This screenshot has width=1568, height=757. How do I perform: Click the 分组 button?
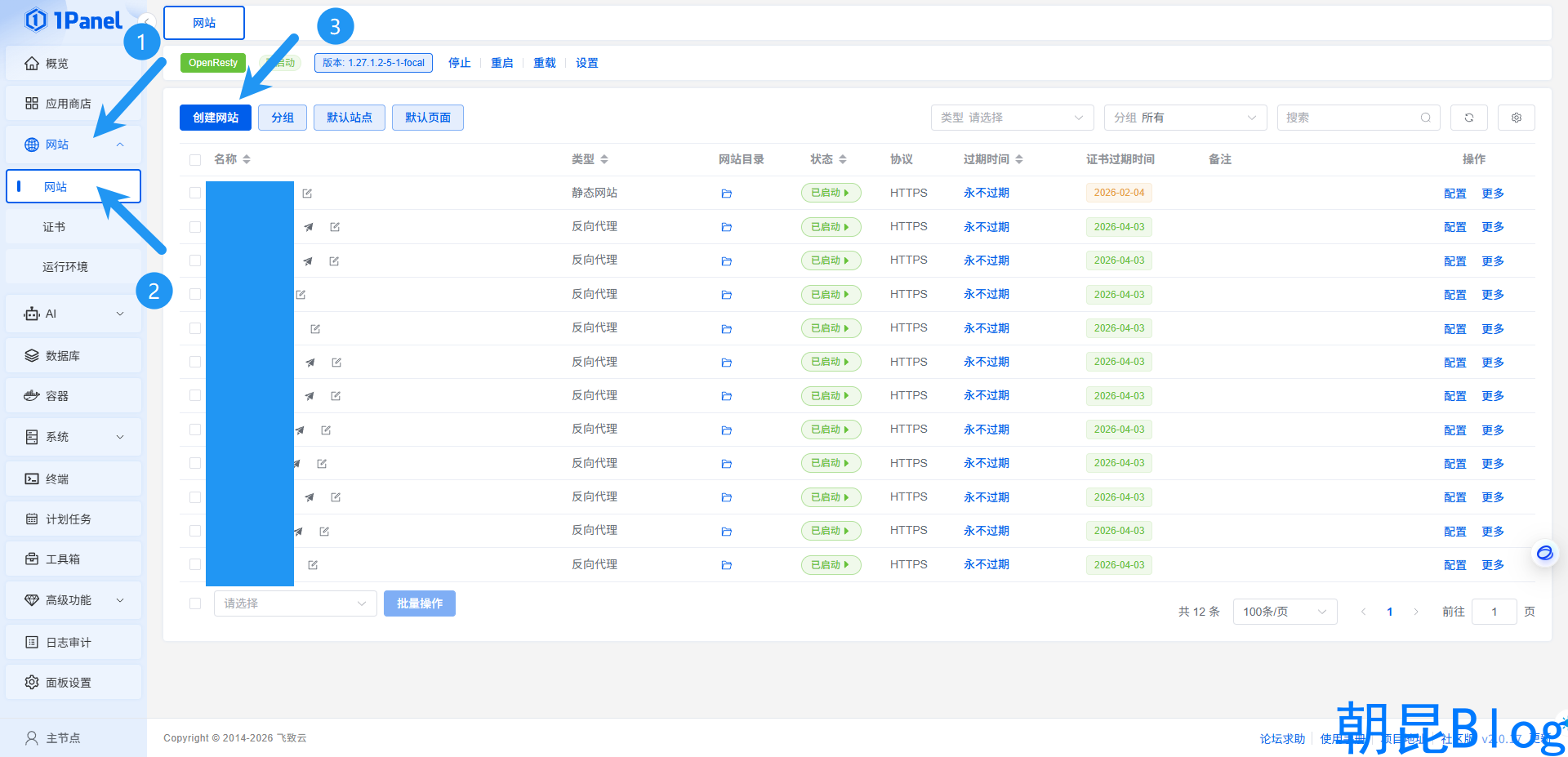[283, 118]
